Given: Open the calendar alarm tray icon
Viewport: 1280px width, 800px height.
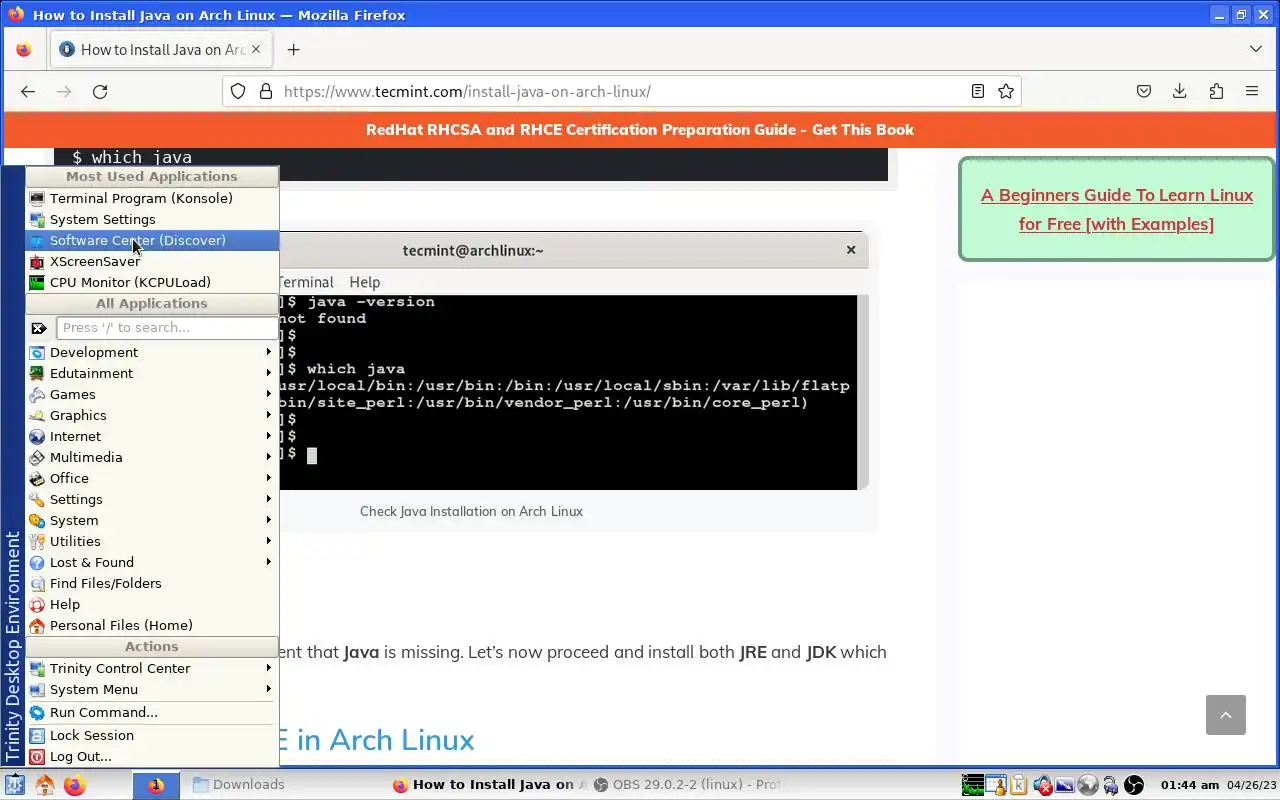Looking at the screenshot, I should click(x=995, y=785).
